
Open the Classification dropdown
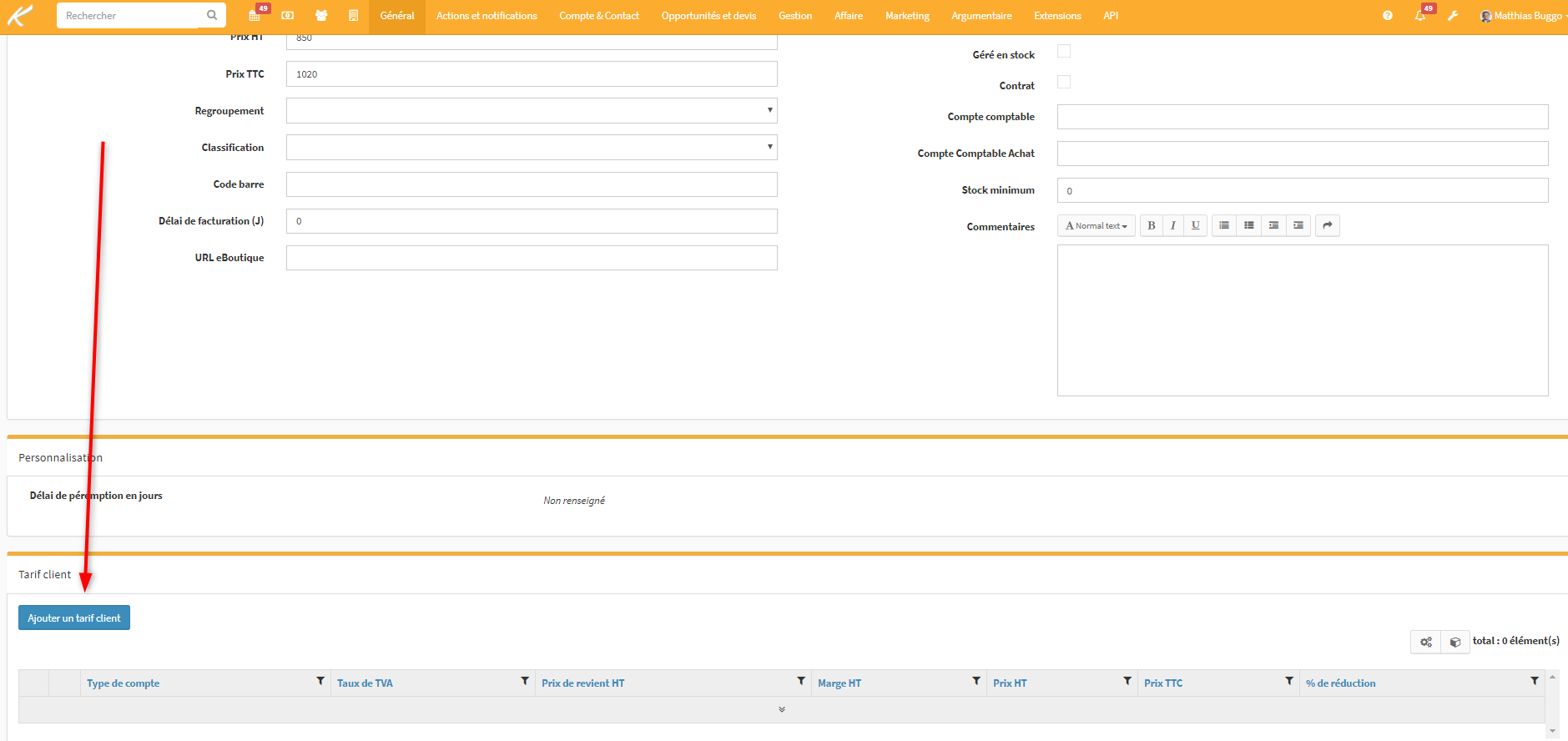pyautogui.click(x=532, y=147)
